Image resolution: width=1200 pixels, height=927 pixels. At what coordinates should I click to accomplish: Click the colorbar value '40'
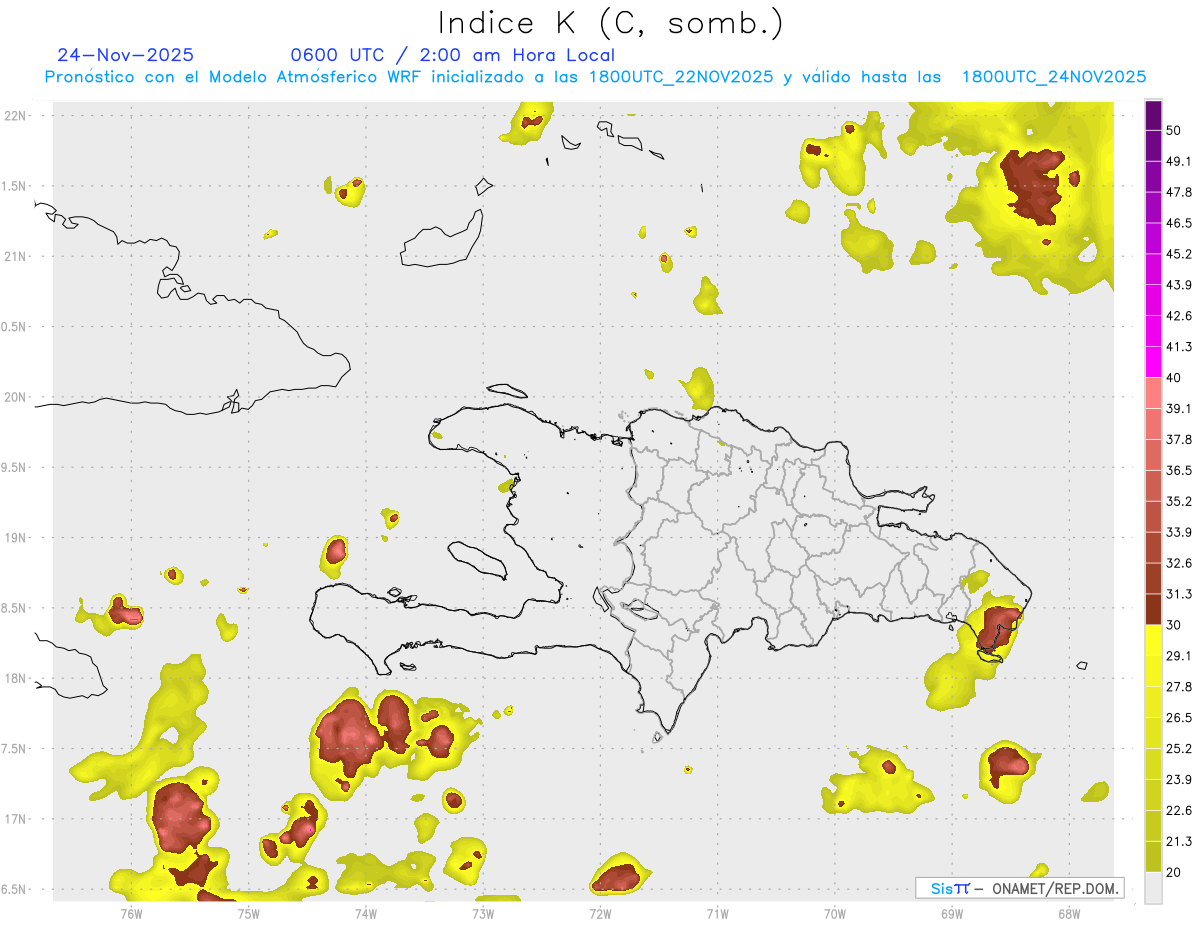pos(1175,378)
